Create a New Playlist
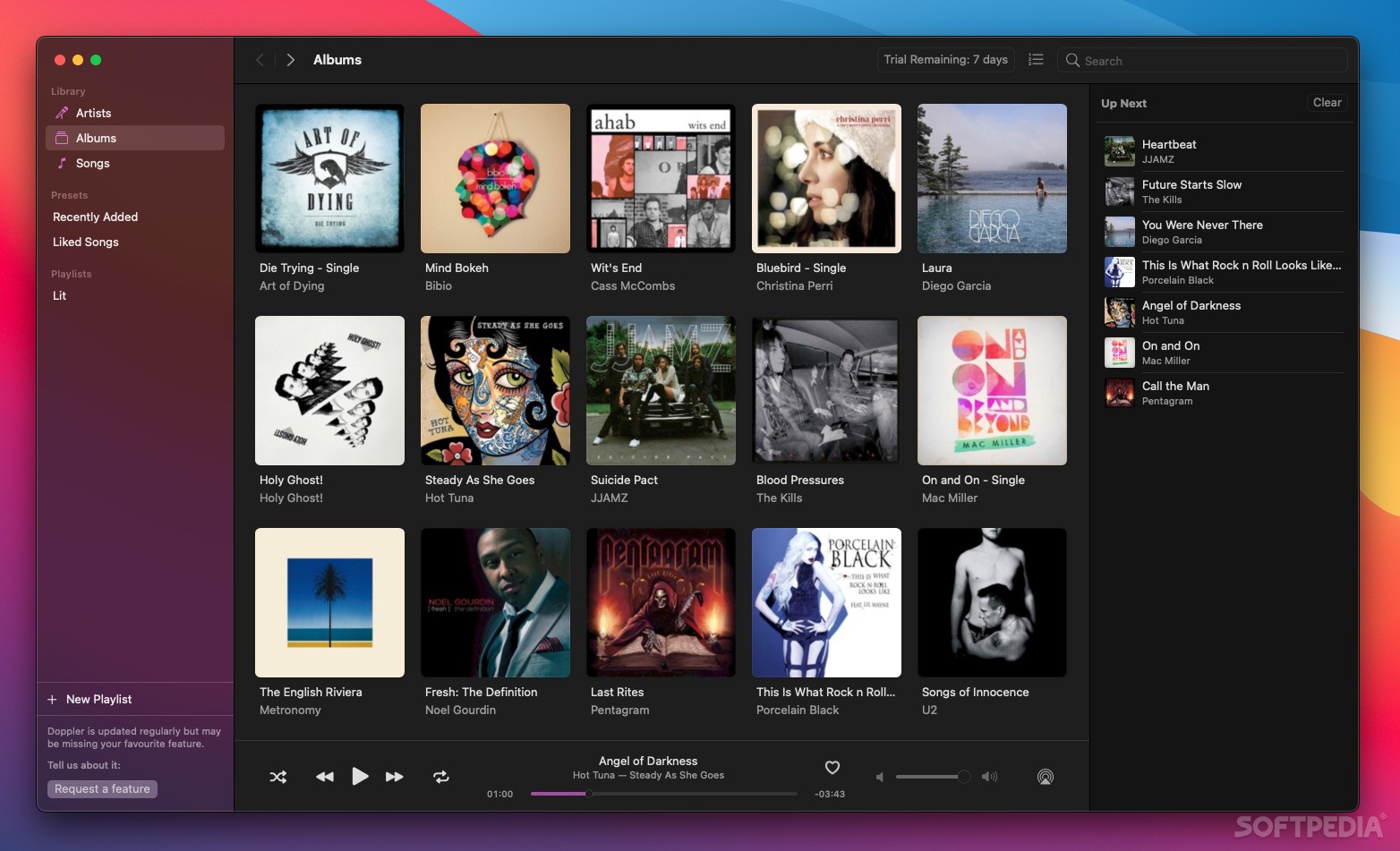 tap(98, 699)
